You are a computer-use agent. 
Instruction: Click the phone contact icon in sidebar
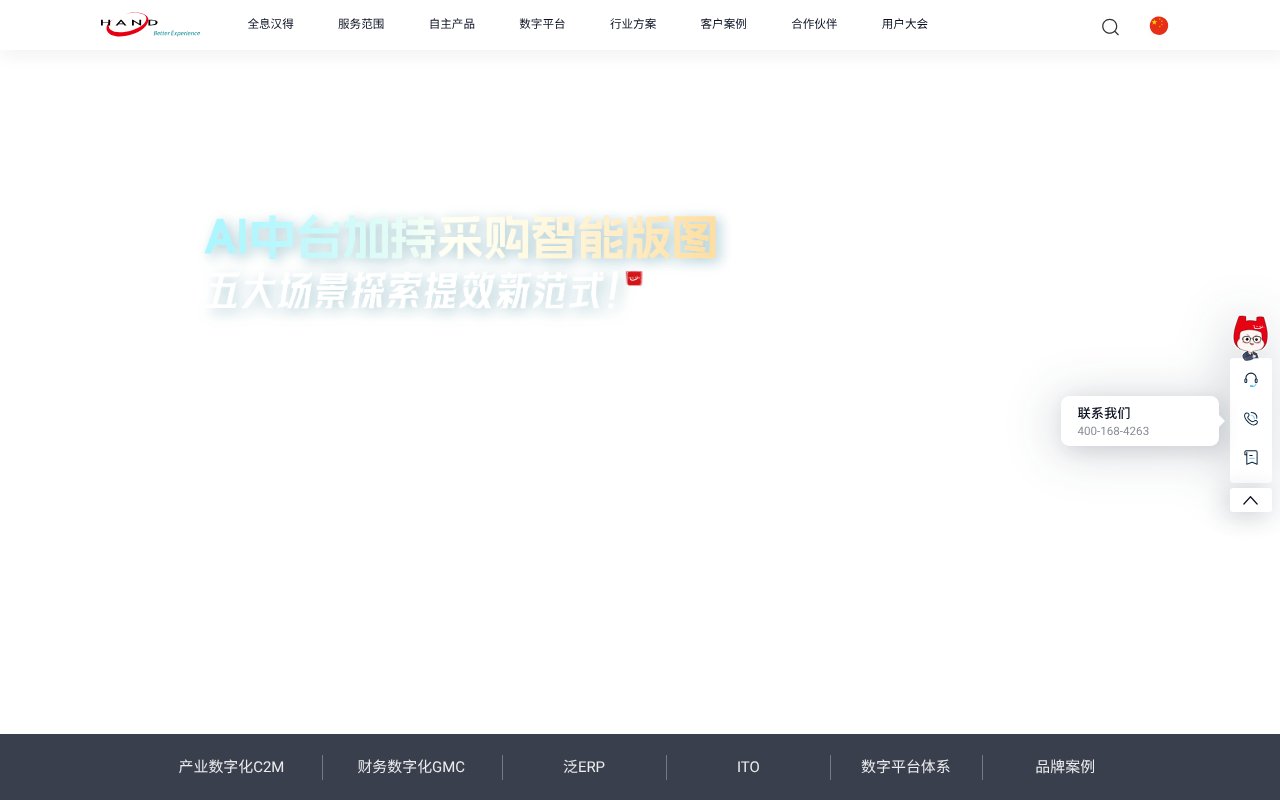click(x=1251, y=418)
